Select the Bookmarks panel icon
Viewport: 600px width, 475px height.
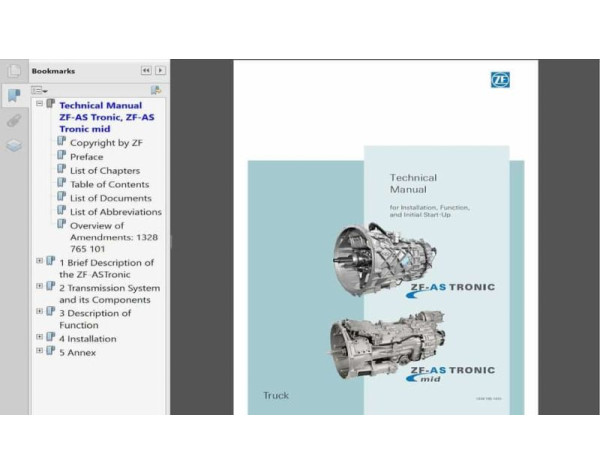(x=14, y=96)
